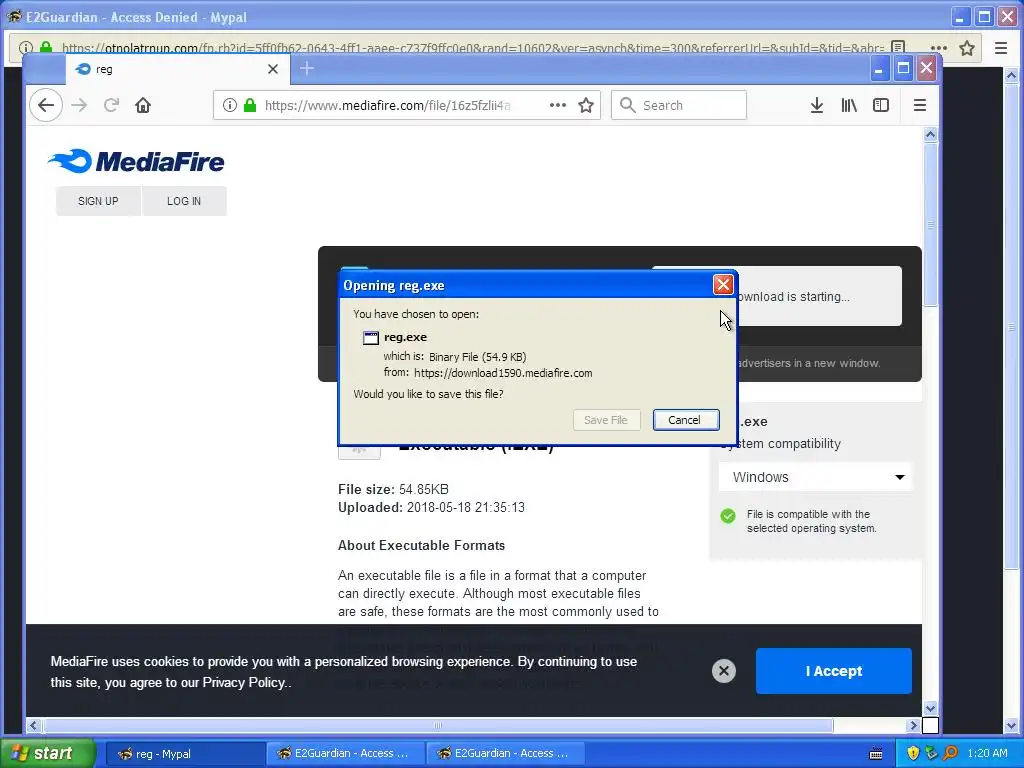Image resolution: width=1024 pixels, height=768 pixels.
Task: Cancel the reg.exe download dialog
Action: pyautogui.click(x=686, y=420)
